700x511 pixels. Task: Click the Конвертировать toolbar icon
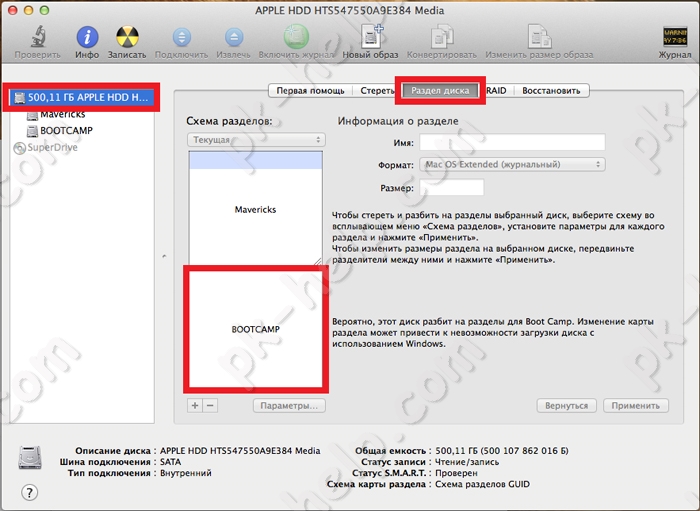click(x=442, y=37)
